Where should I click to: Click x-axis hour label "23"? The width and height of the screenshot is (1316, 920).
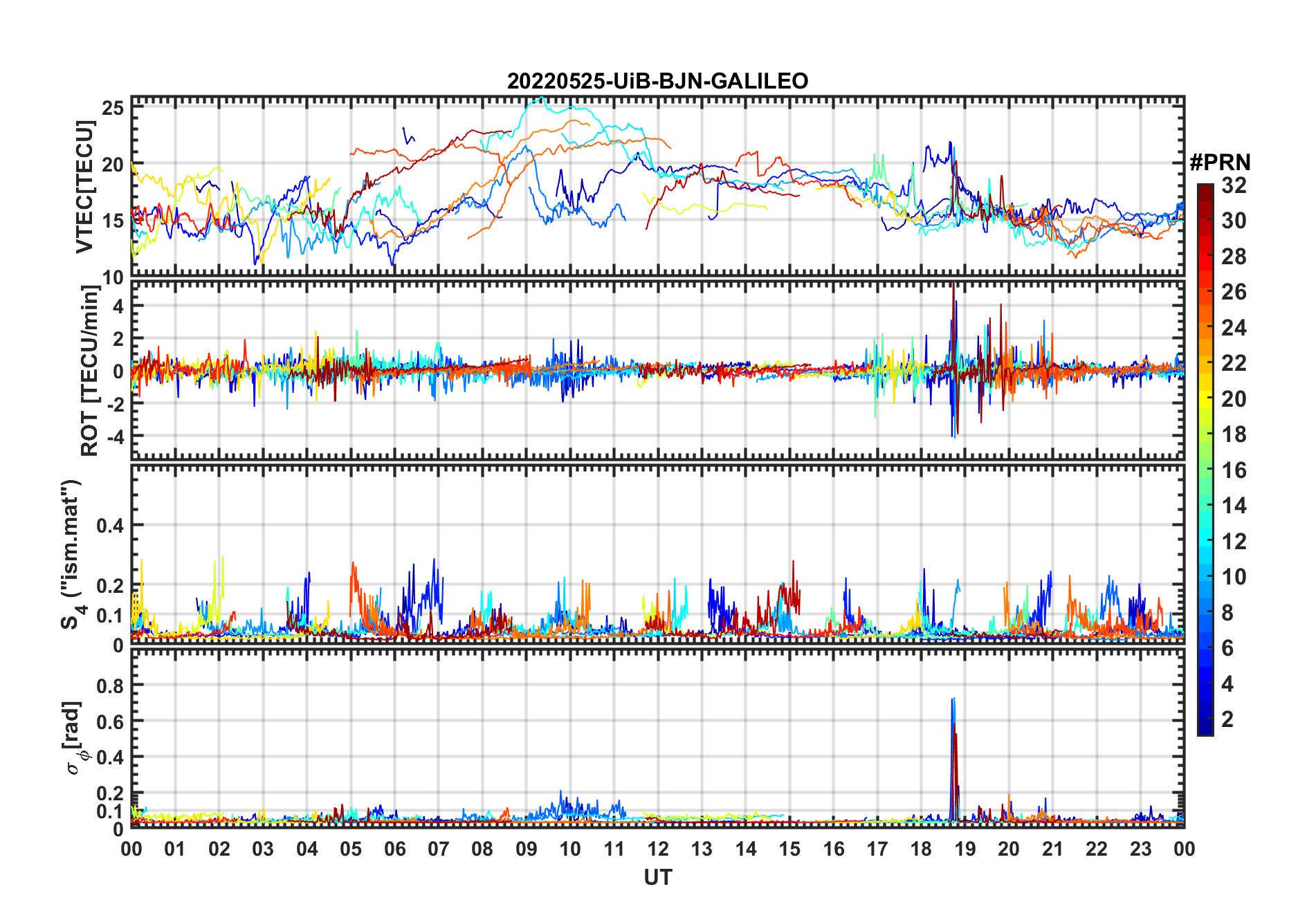click(x=1141, y=849)
